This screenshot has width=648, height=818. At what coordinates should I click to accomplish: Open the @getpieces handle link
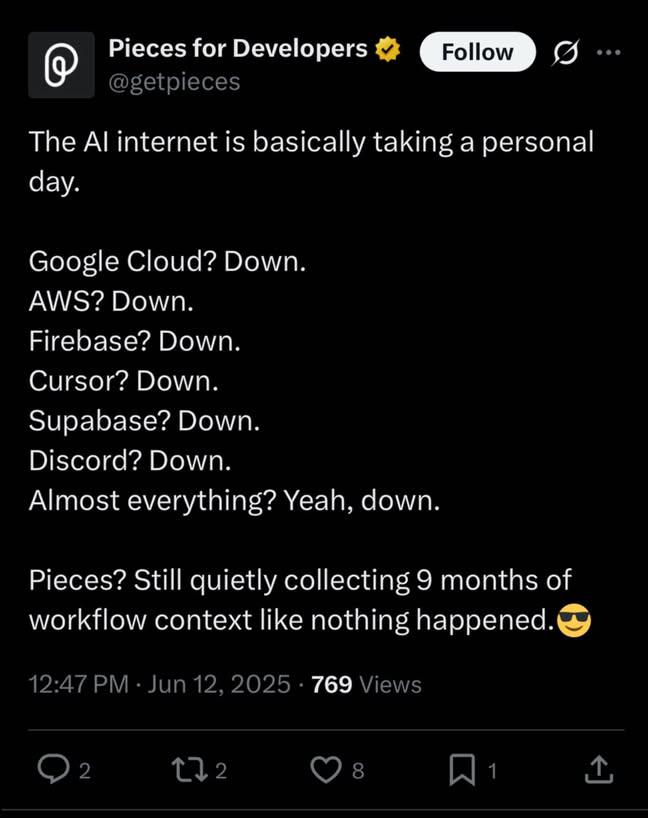pyautogui.click(x=173, y=82)
